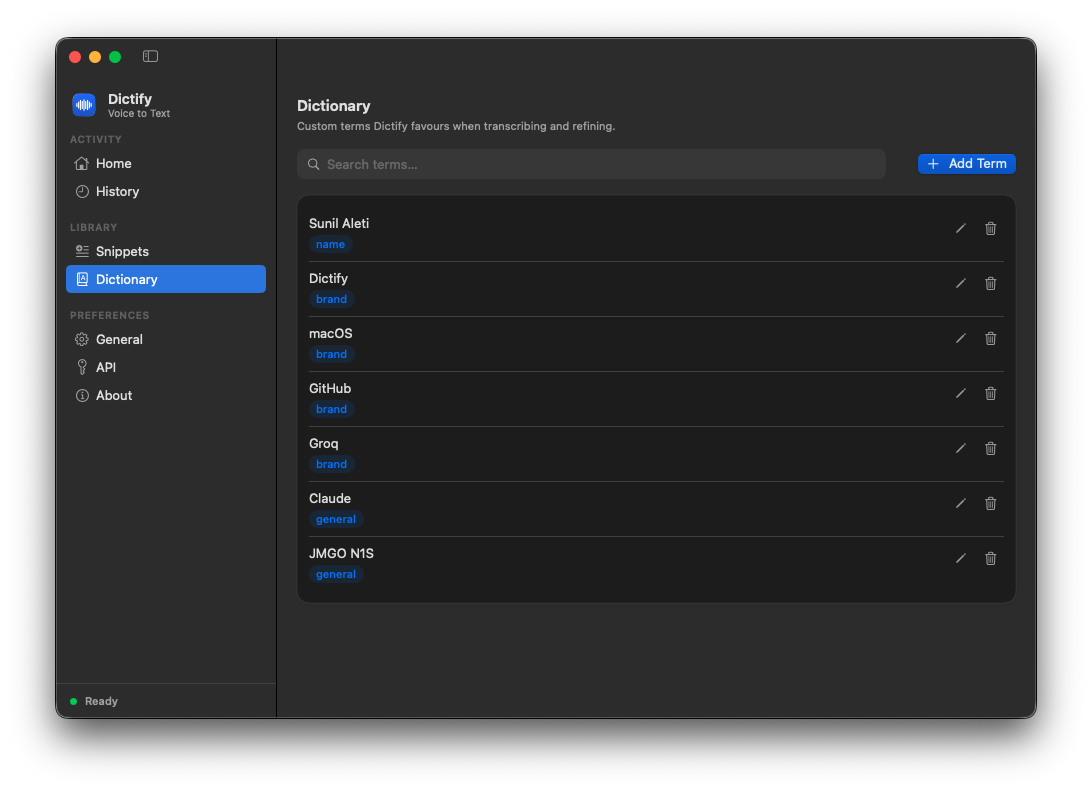Viewport: 1092px width, 792px height.
Task: Click the magnifier icon in search field
Action: (x=313, y=164)
